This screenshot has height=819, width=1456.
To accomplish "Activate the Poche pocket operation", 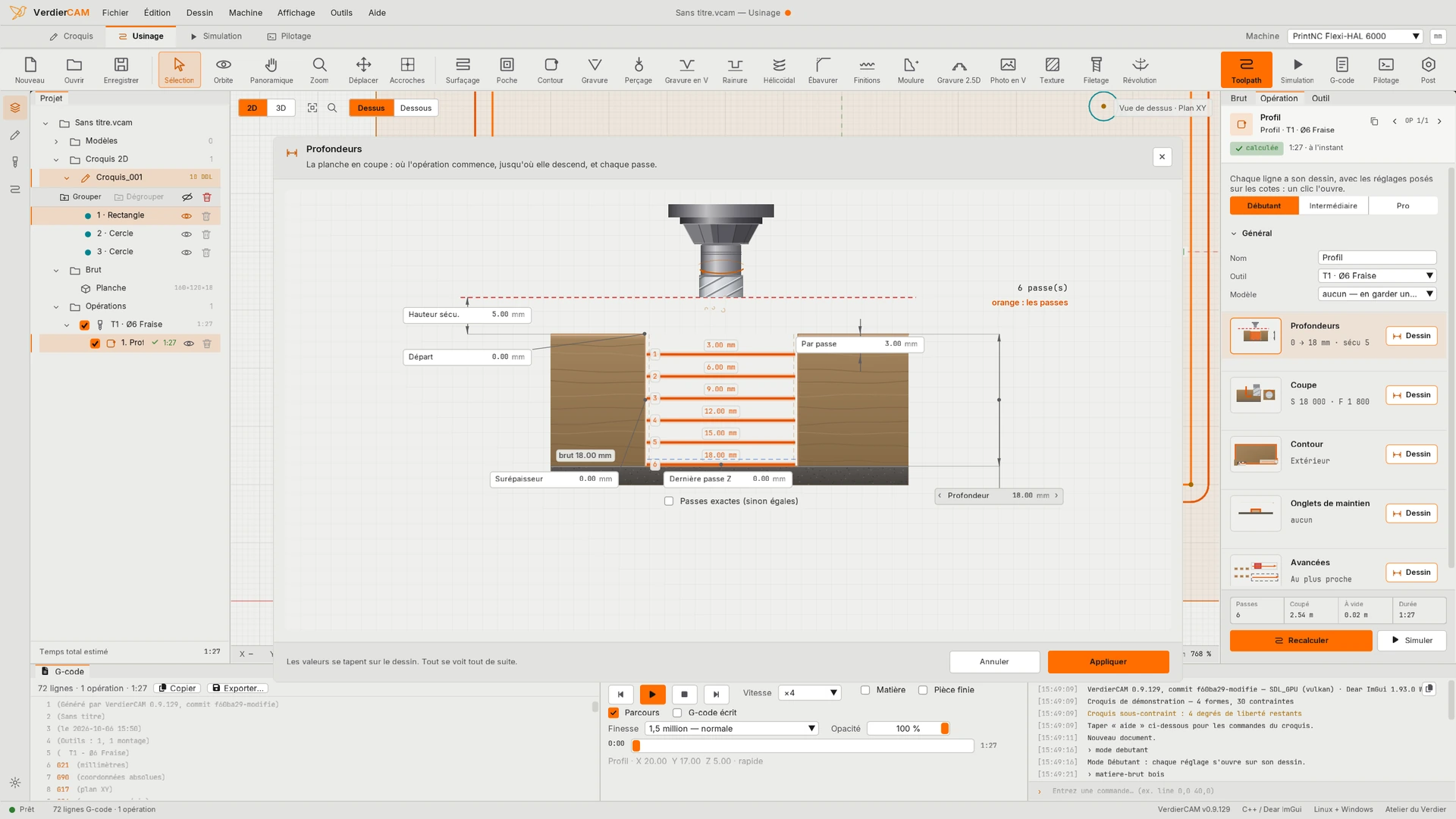I will [x=507, y=70].
